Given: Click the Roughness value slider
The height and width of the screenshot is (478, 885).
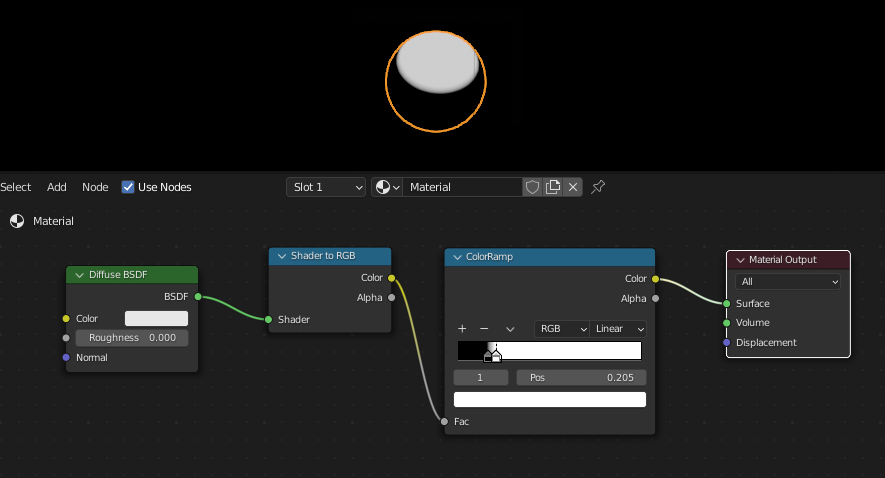Looking at the screenshot, I should pyautogui.click(x=132, y=338).
